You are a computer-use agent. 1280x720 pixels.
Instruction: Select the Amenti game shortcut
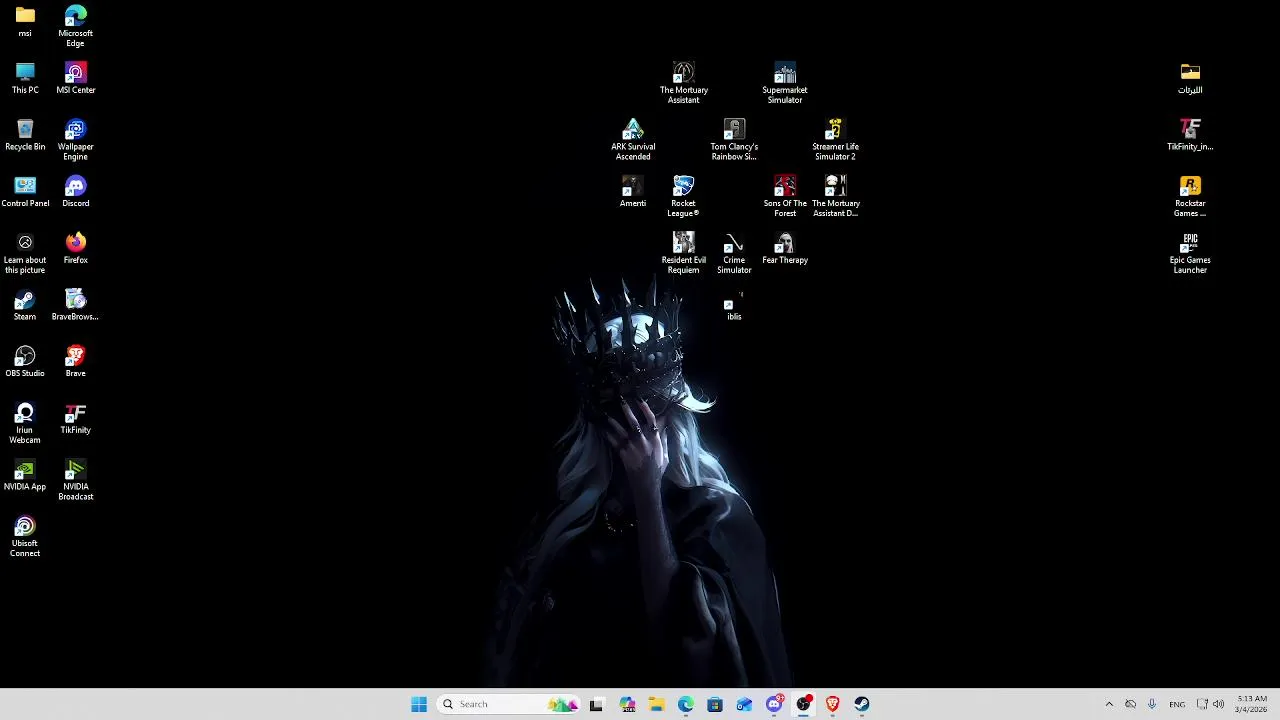(633, 192)
